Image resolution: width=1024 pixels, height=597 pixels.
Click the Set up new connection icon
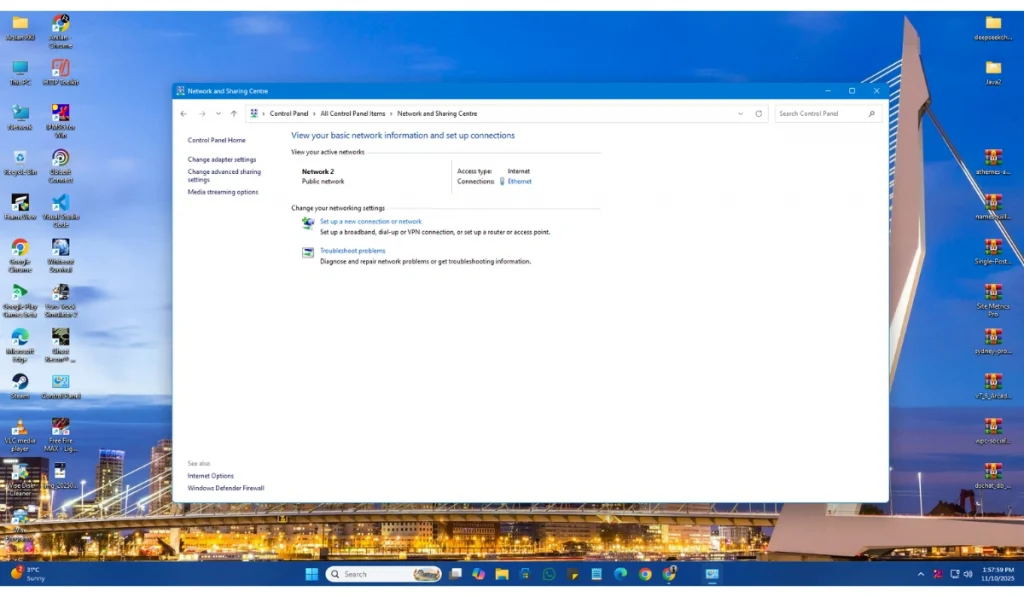point(308,224)
